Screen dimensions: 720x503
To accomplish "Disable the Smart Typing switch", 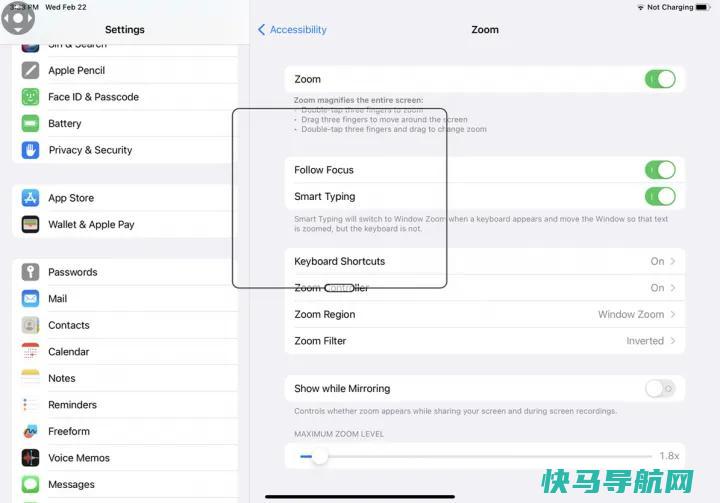I will pos(660,197).
